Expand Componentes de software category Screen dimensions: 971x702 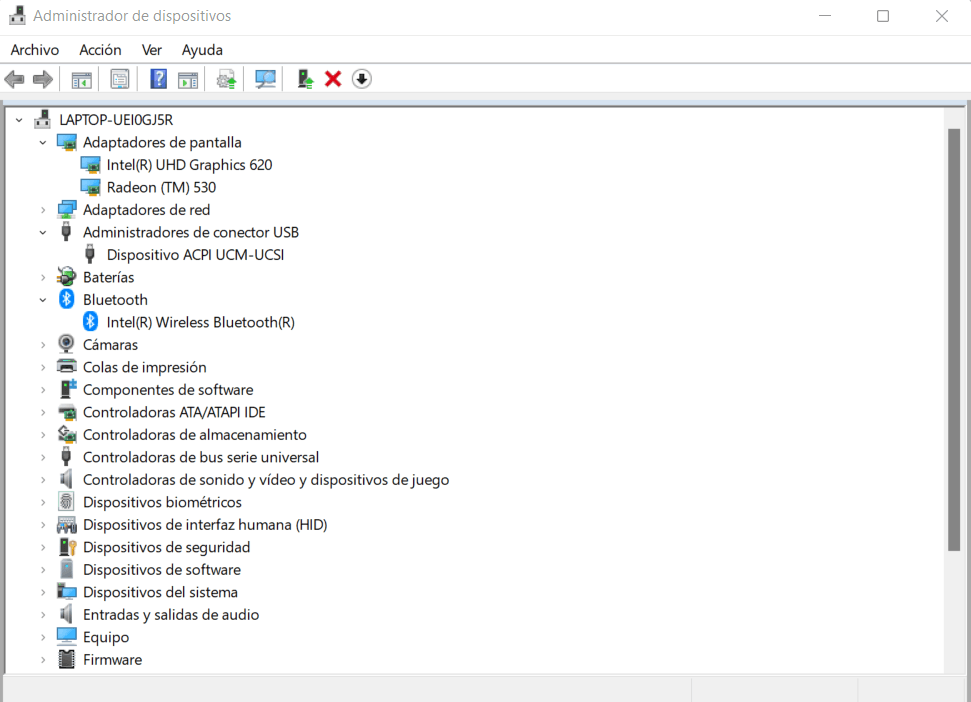point(43,390)
